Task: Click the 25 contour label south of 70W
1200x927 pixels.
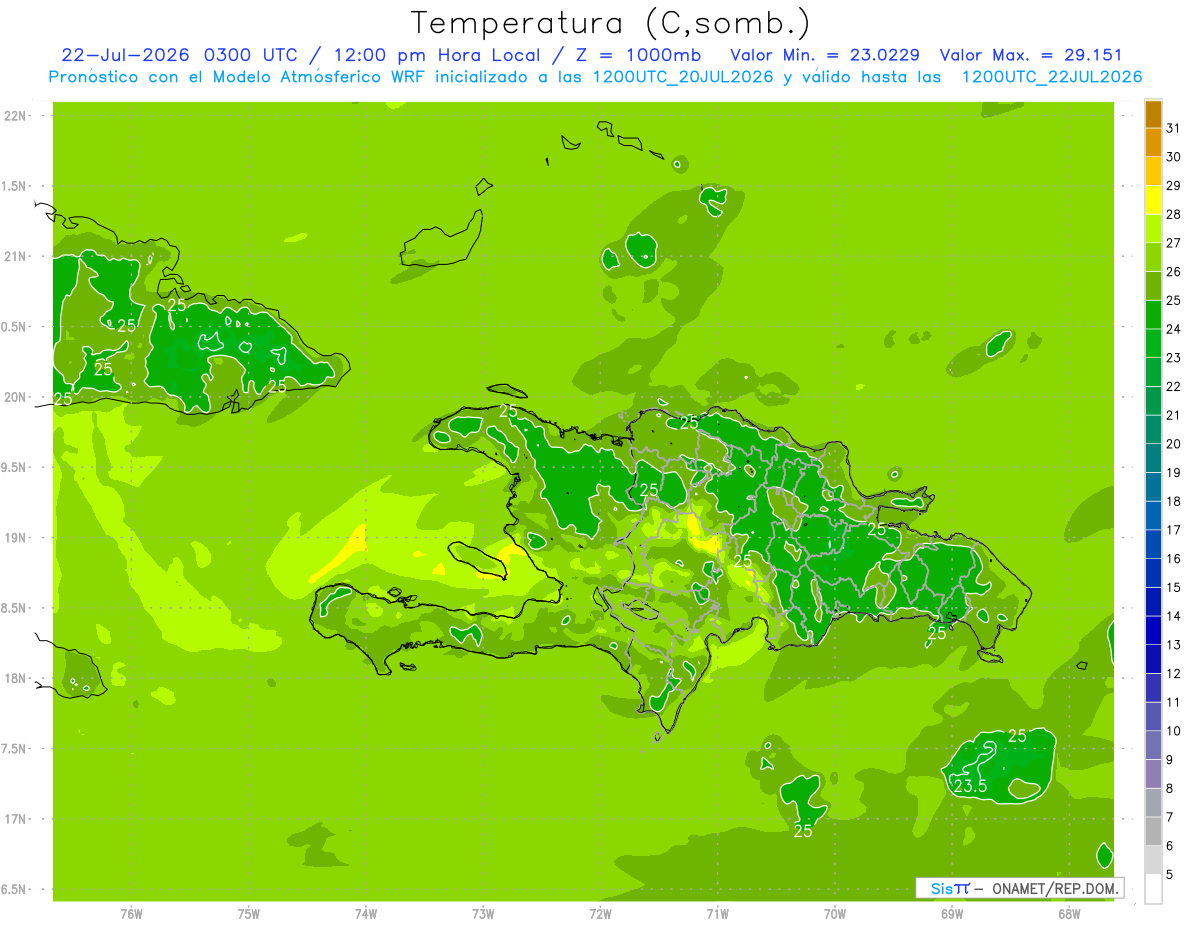Action: point(803,831)
